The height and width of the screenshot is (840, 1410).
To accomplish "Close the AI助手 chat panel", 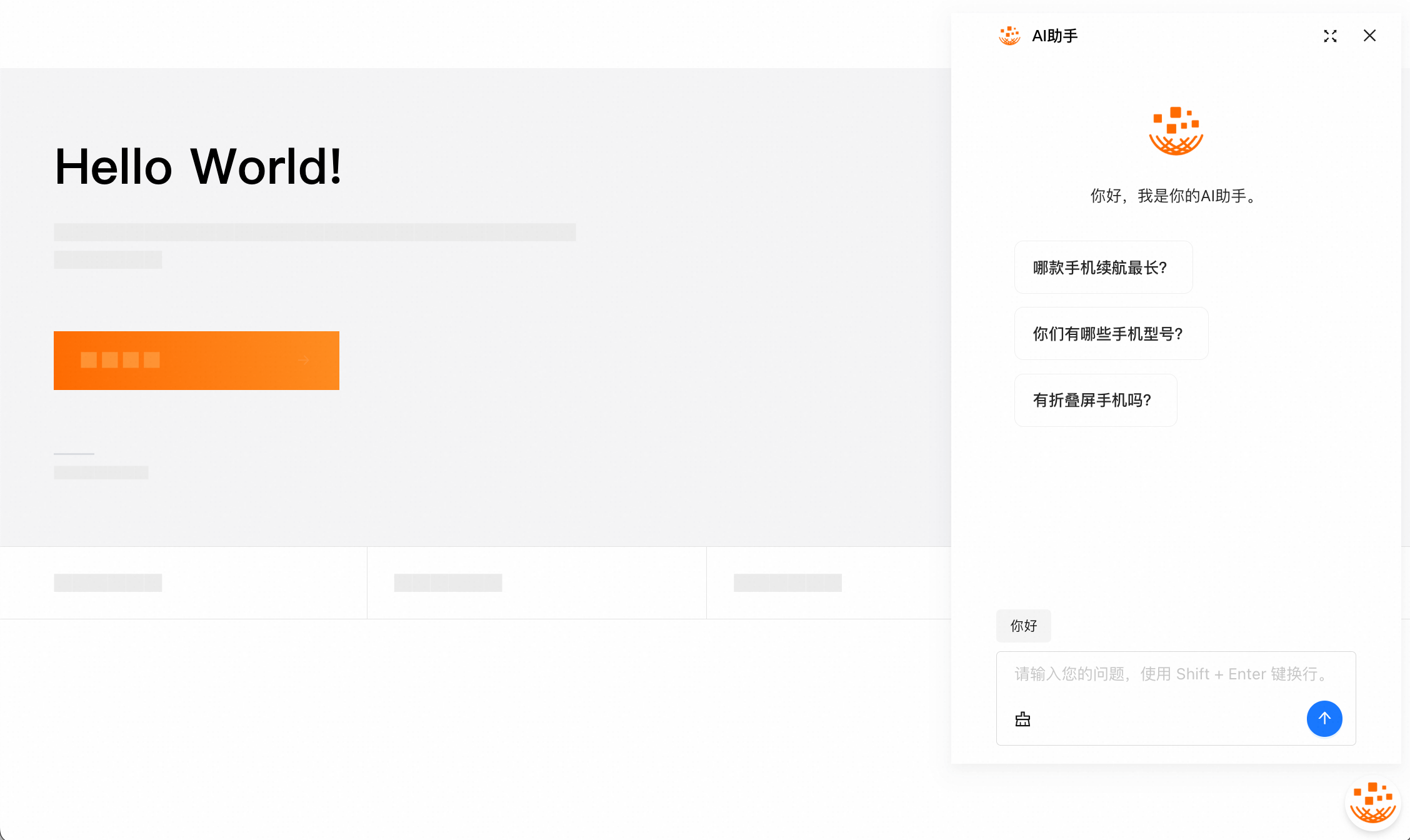I will pyautogui.click(x=1369, y=36).
